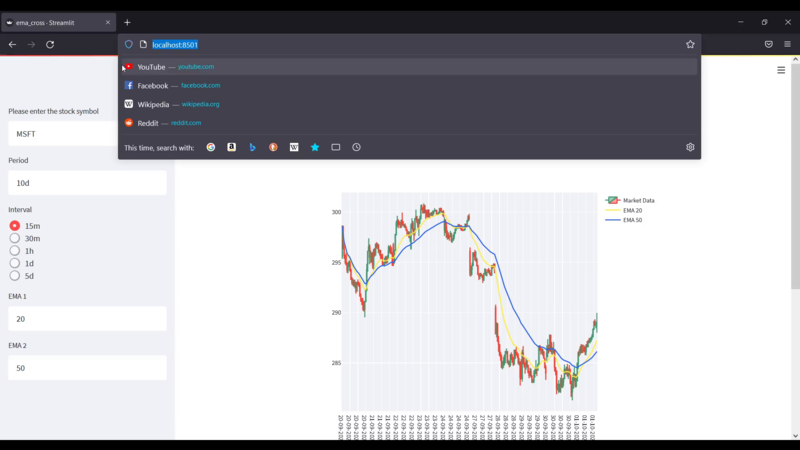Search with Bing engine icon
The width and height of the screenshot is (800, 450).
pos(253,147)
